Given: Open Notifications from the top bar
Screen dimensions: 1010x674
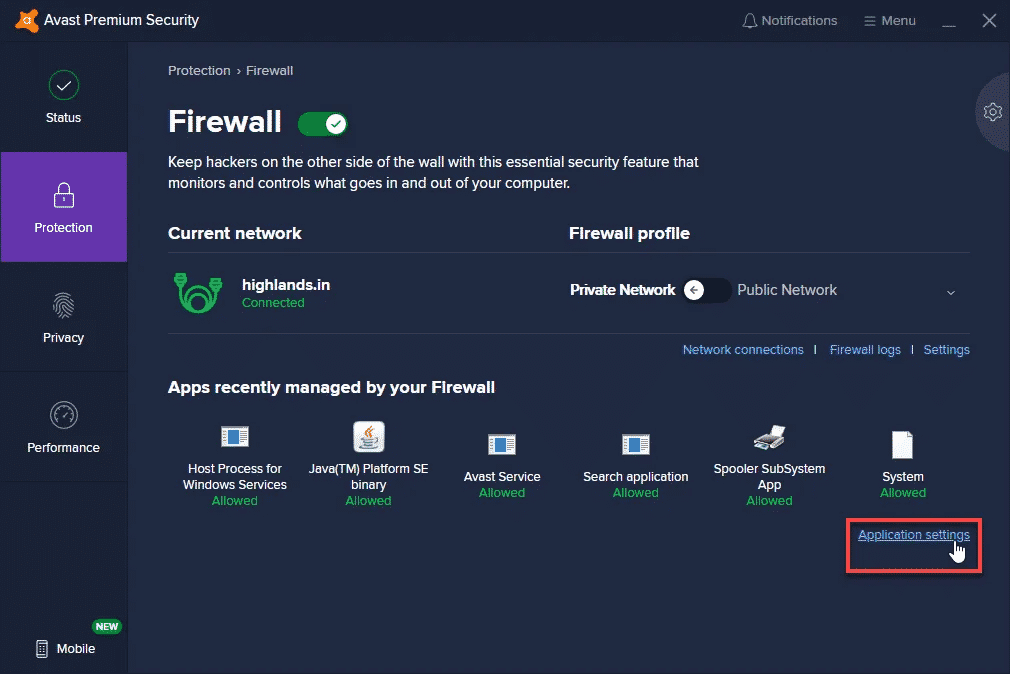Looking at the screenshot, I should (789, 20).
